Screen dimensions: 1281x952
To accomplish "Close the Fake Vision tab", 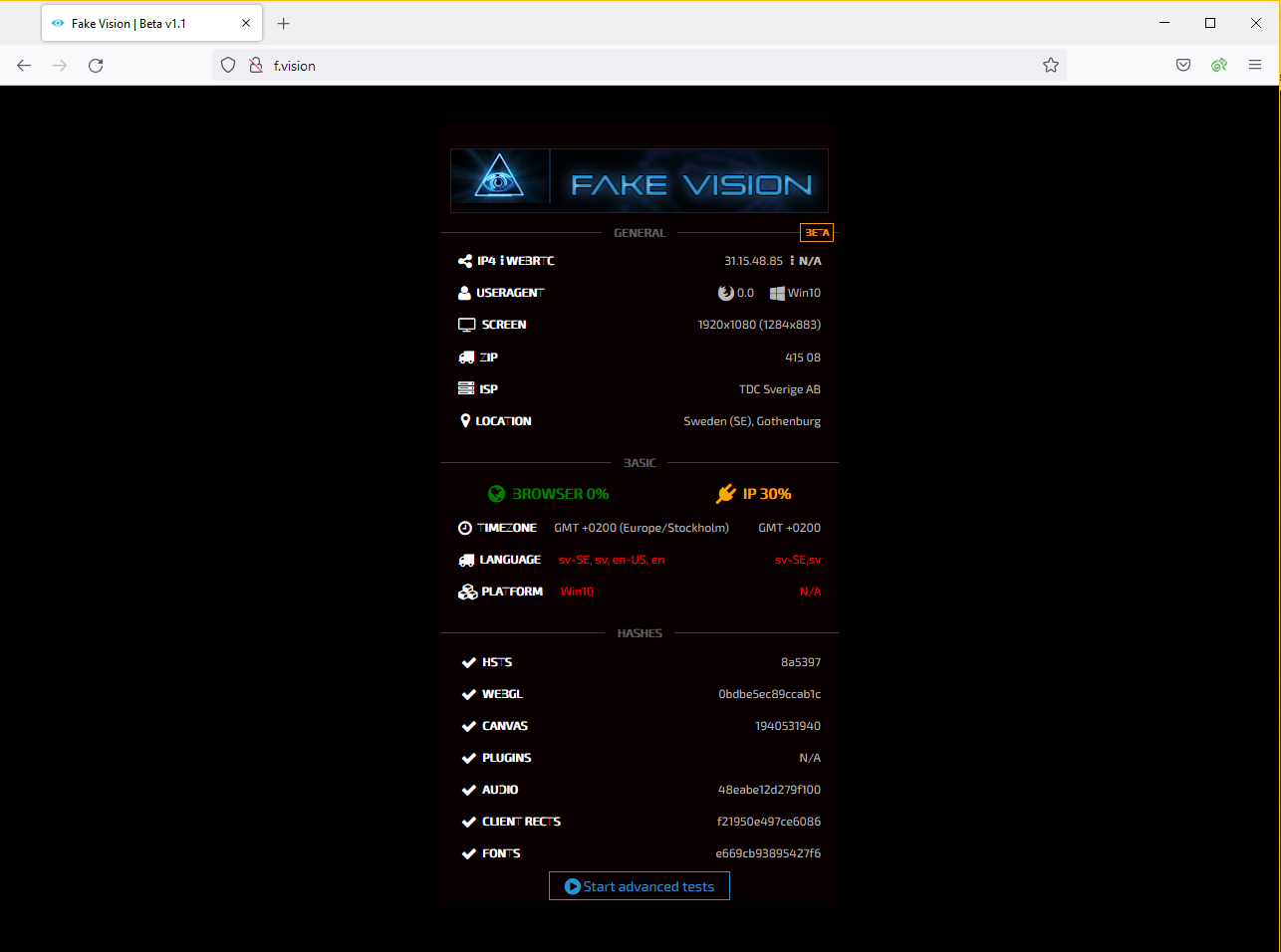I will click(246, 23).
